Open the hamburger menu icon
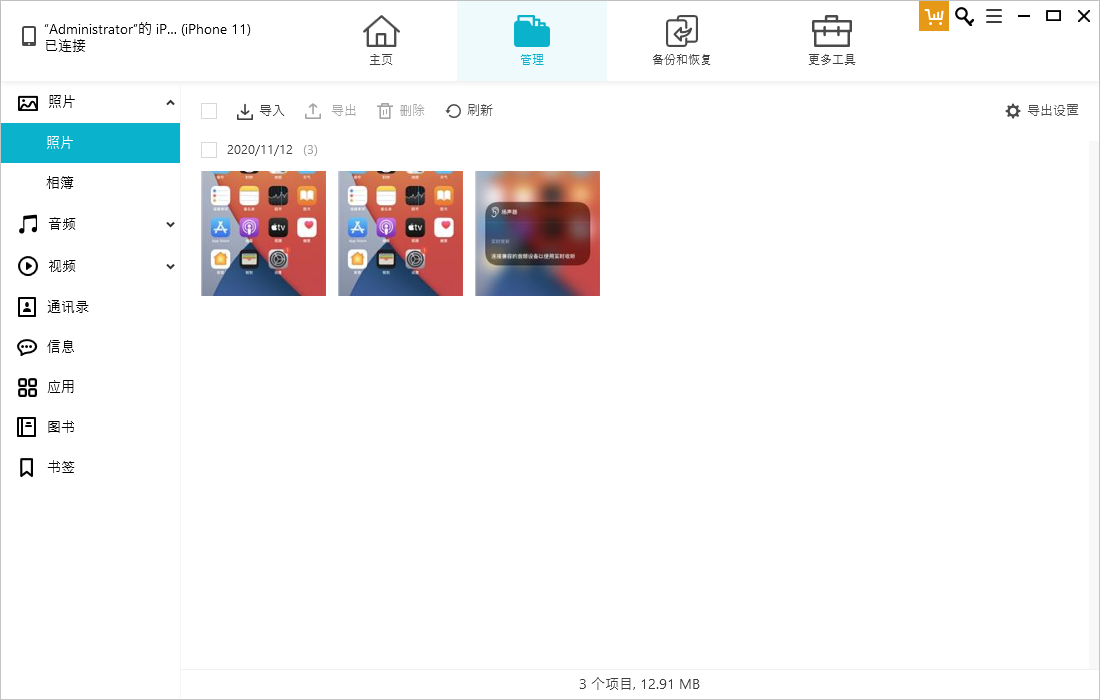 tap(994, 16)
